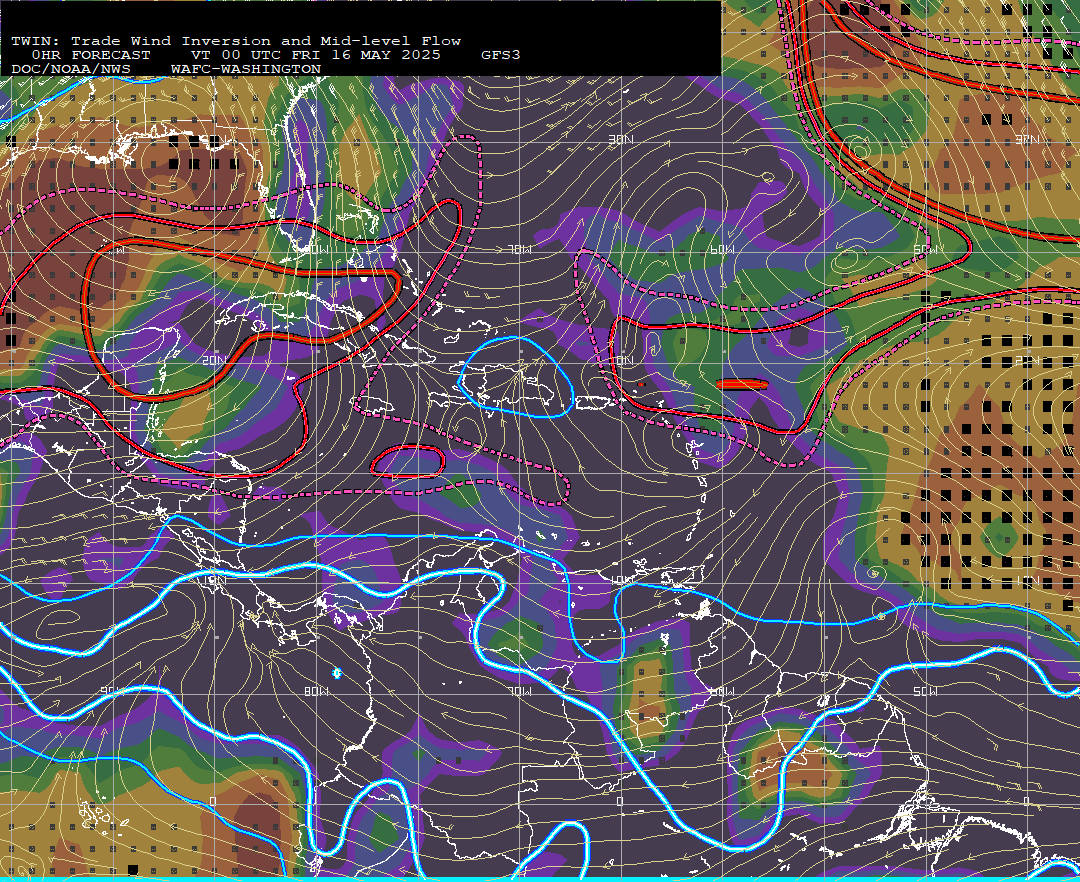Click the 'WAFC-WASHINGTON' text in the header
This screenshot has height=882, width=1080.
pos(246,70)
